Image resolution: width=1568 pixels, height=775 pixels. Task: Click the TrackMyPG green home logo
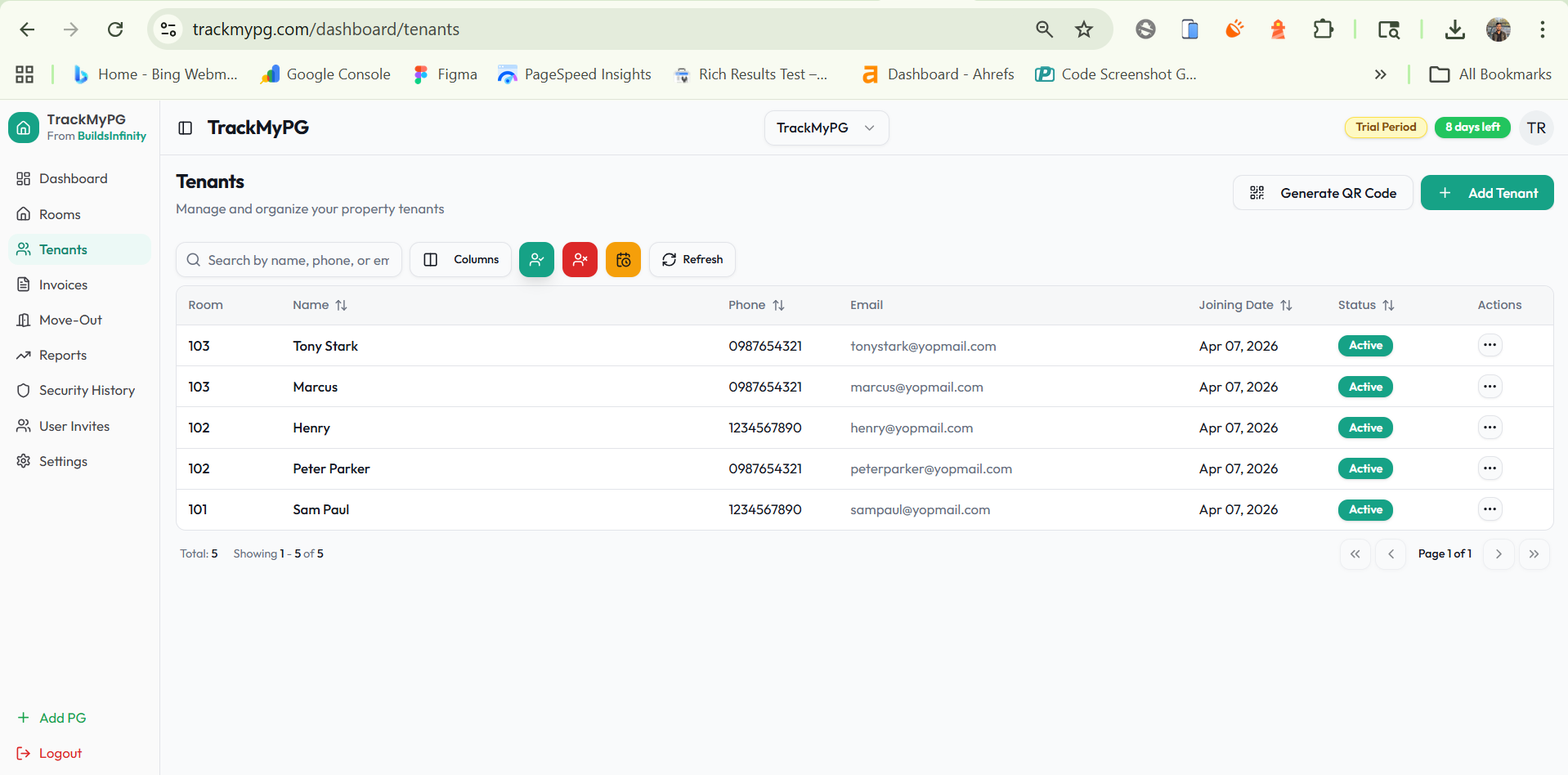coord(24,128)
